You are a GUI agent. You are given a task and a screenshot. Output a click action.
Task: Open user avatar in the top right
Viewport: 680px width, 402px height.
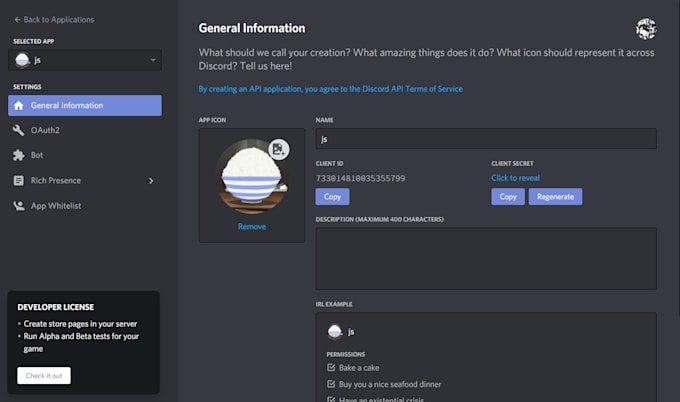646,29
